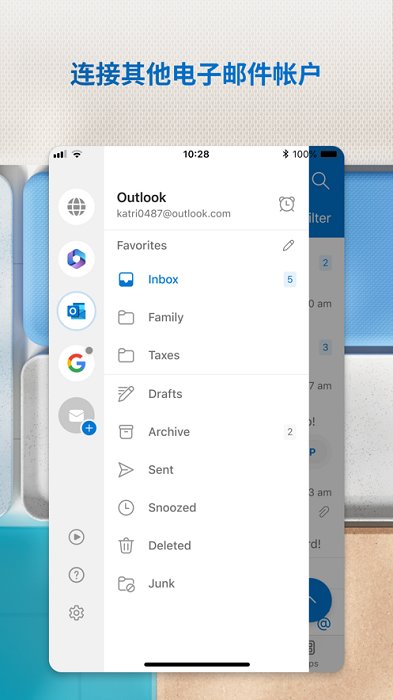The image size is (393, 700).
Task: Open the Help question mark icon
Action: [76, 575]
